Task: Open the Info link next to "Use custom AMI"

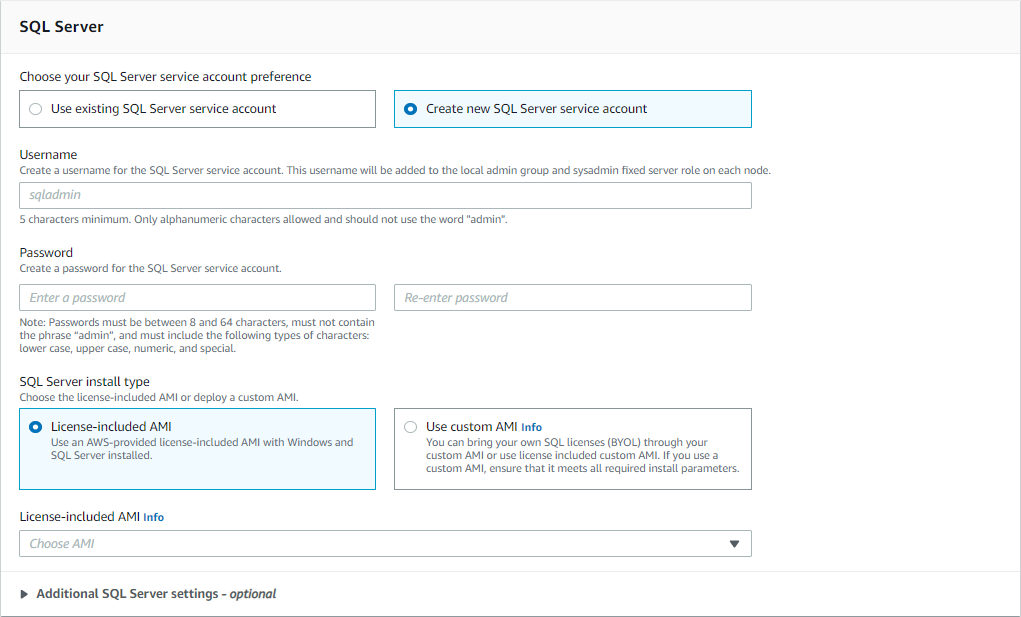Action: coord(531,426)
